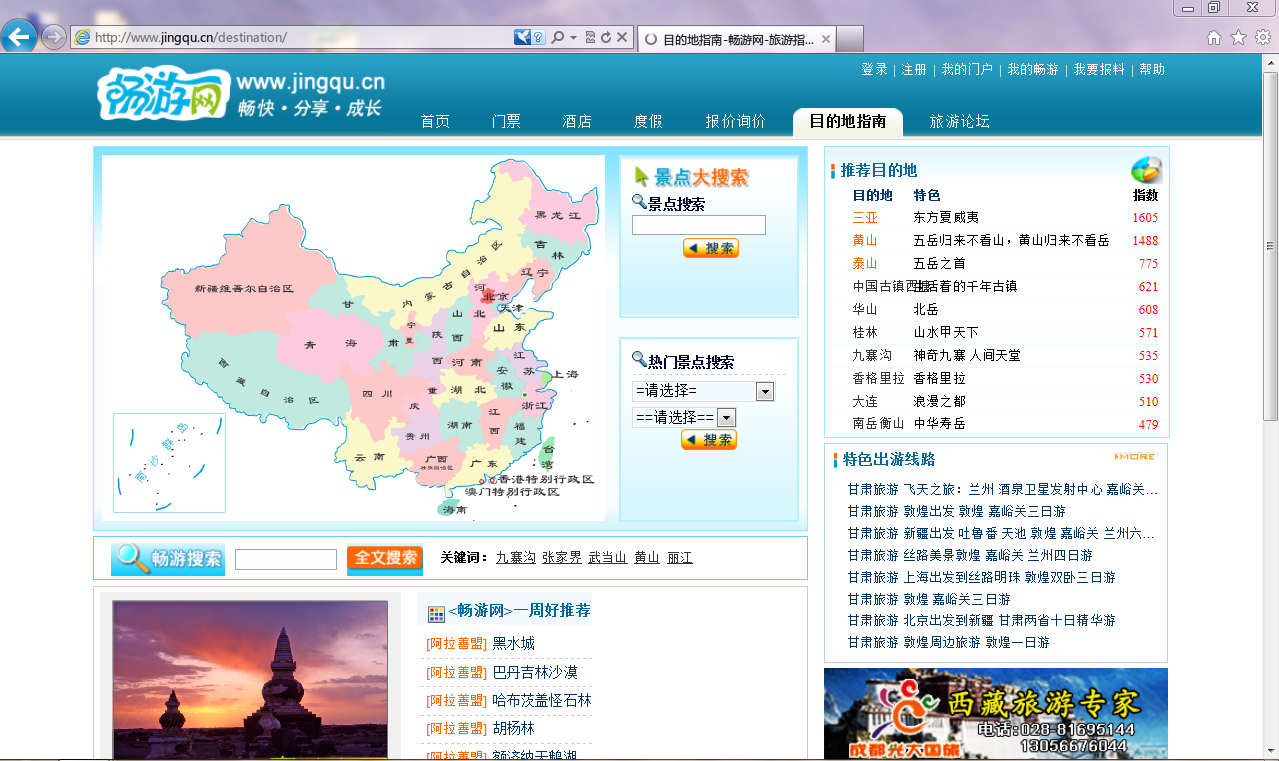
Task: Open the 酒店 nav tab
Action: point(577,121)
